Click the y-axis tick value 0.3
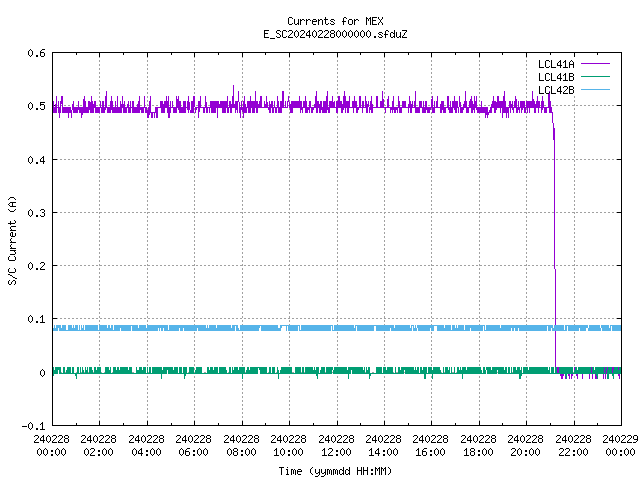This screenshot has height=480, width=640. pos(36,213)
